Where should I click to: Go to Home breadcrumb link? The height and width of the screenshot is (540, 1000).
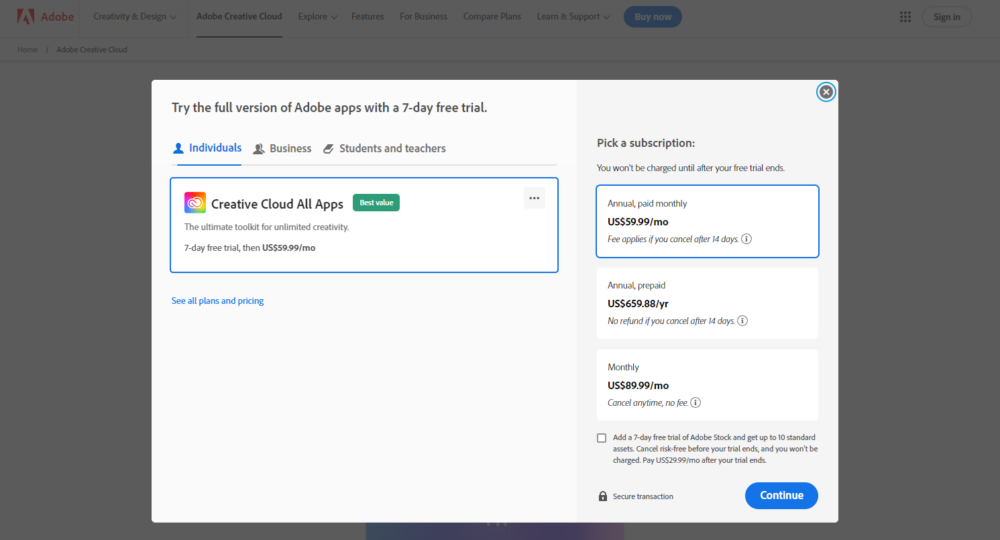tap(27, 50)
